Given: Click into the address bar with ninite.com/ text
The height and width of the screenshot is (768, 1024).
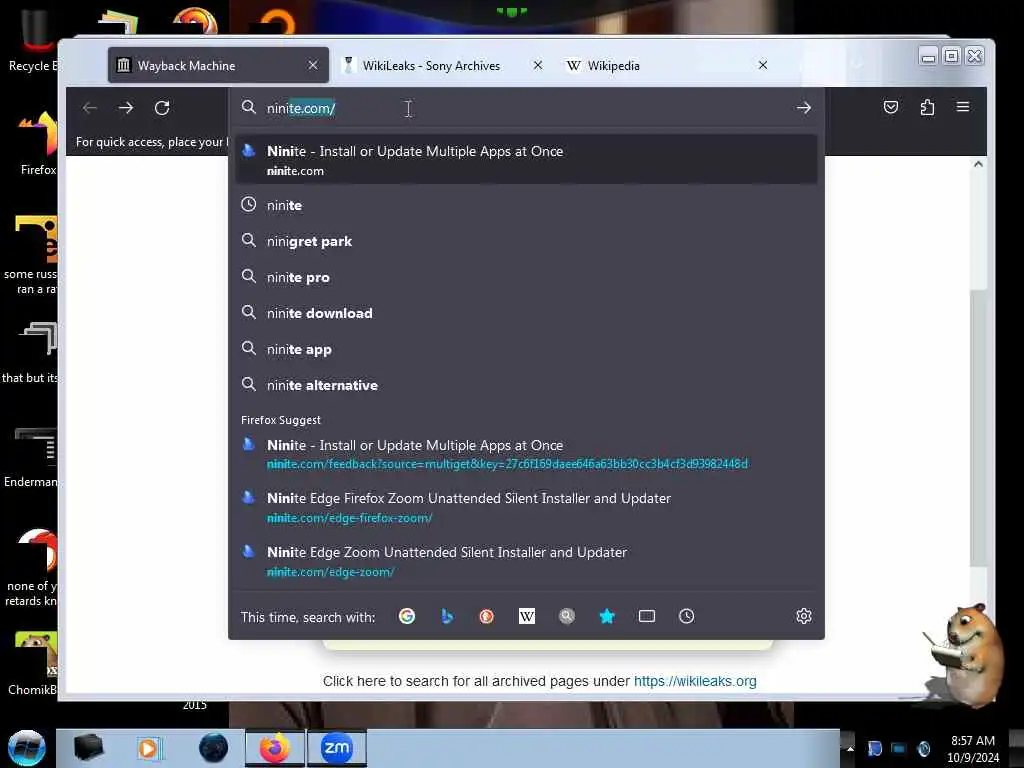Looking at the screenshot, I should coord(526,108).
